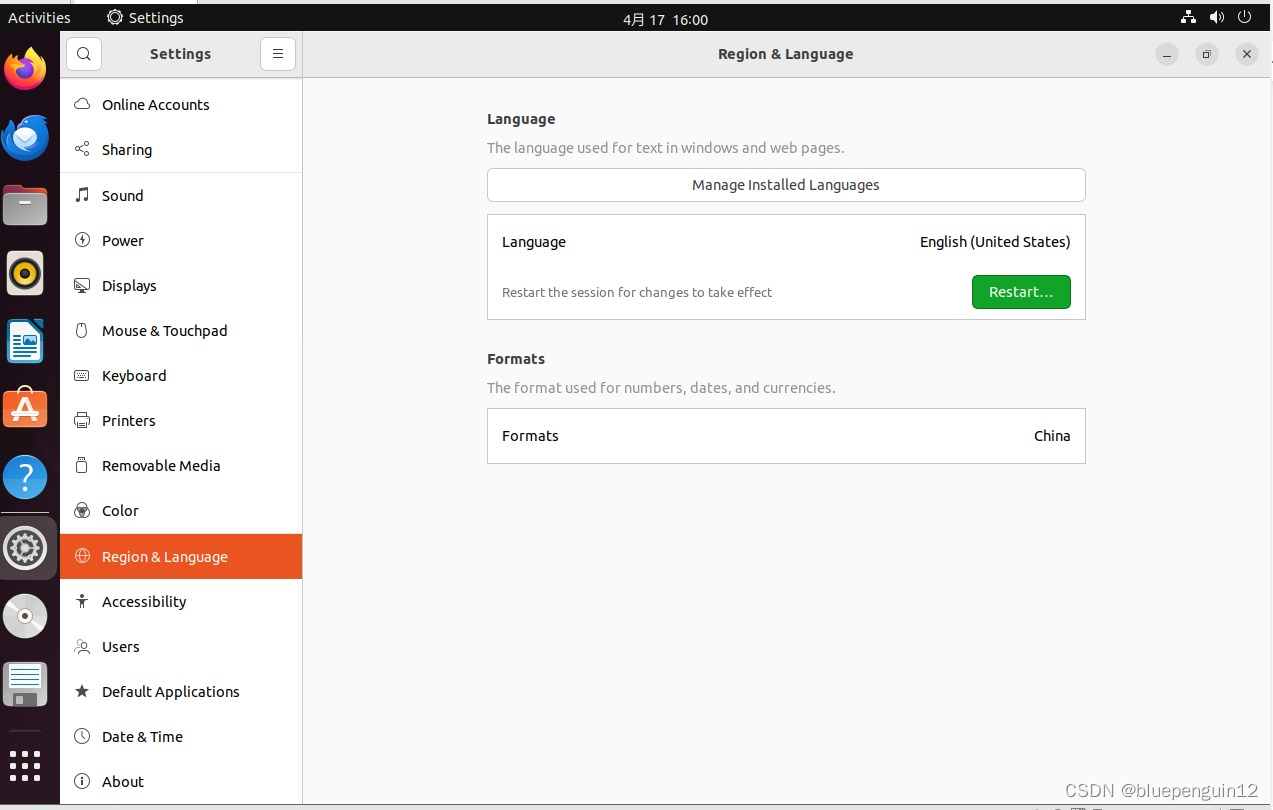Screen dimensions: 1273x810
Task: Open Activities overview
Action: 39,17
